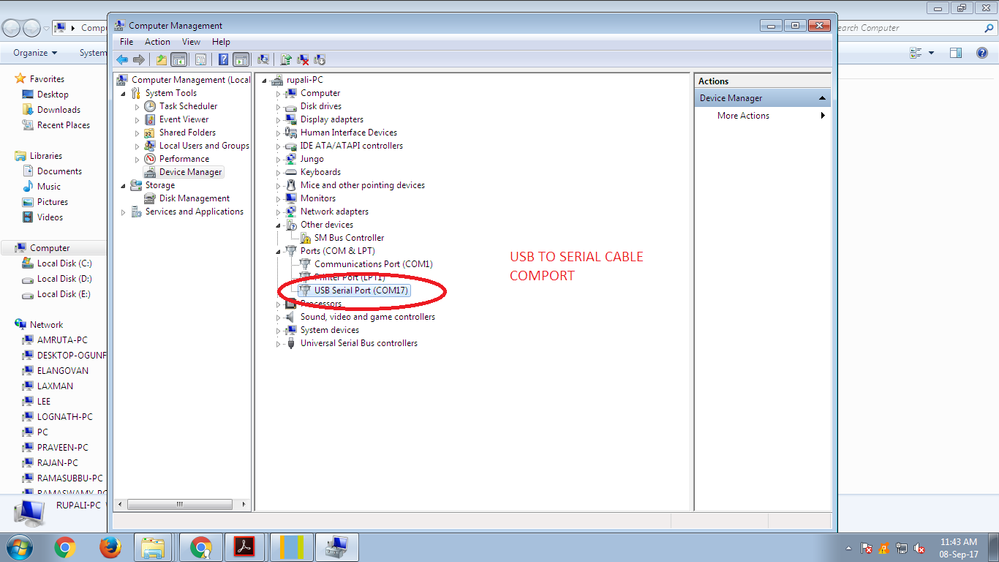Select Performance node in System Tools
This screenshot has width=999, height=562.
[183, 159]
